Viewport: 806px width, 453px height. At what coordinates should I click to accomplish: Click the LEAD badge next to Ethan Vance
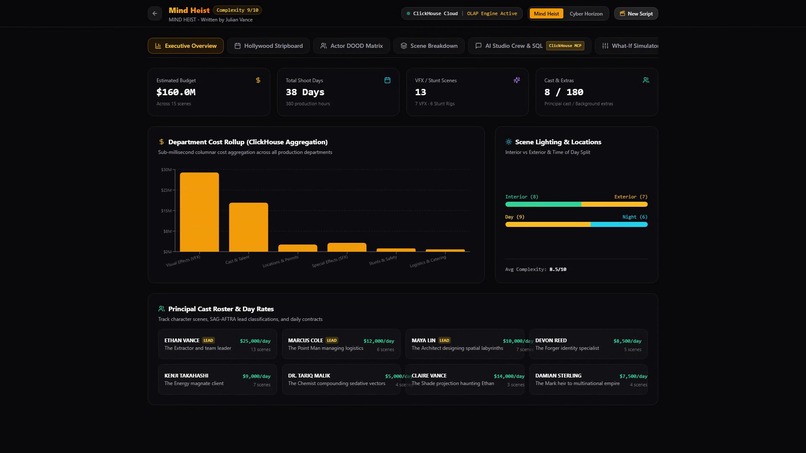click(208, 340)
